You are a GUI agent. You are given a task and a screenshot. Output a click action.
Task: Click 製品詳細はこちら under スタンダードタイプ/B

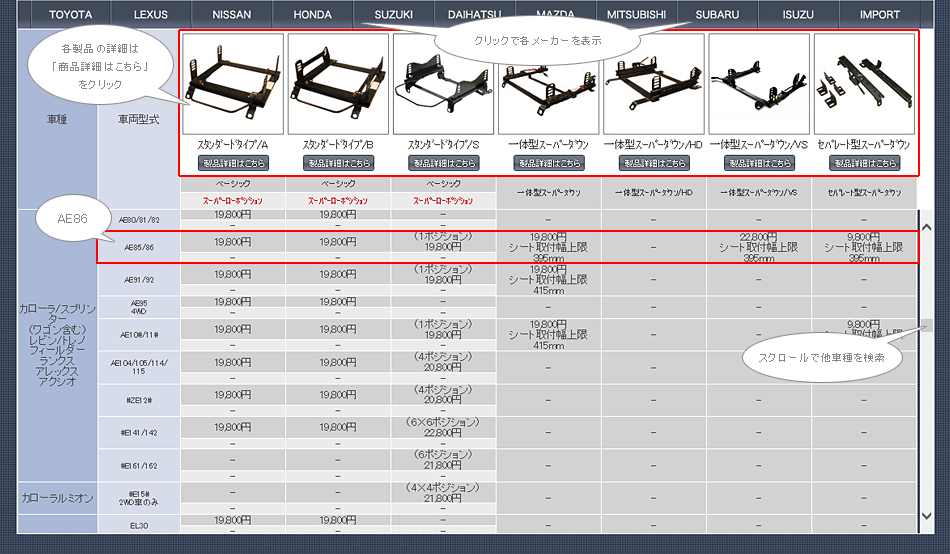(339, 163)
